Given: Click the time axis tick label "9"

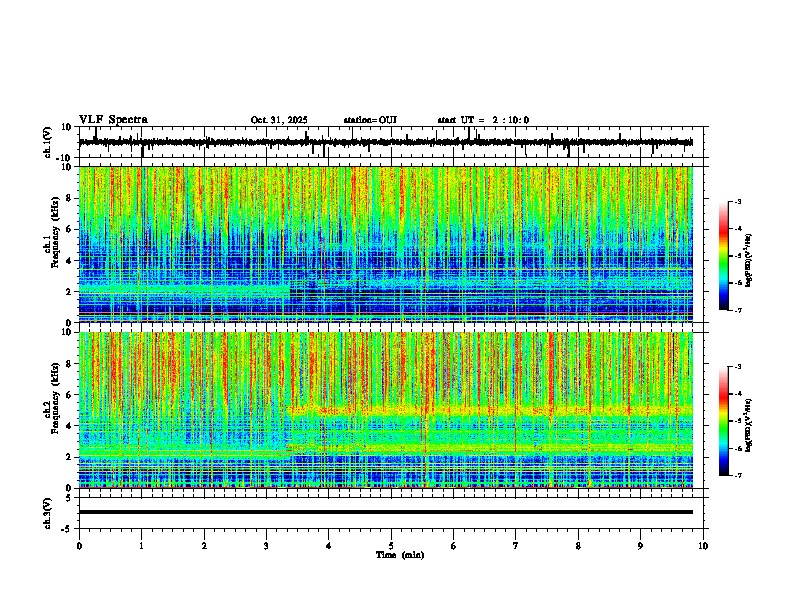Looking at the screenshot, I should [x=640, y=546].
